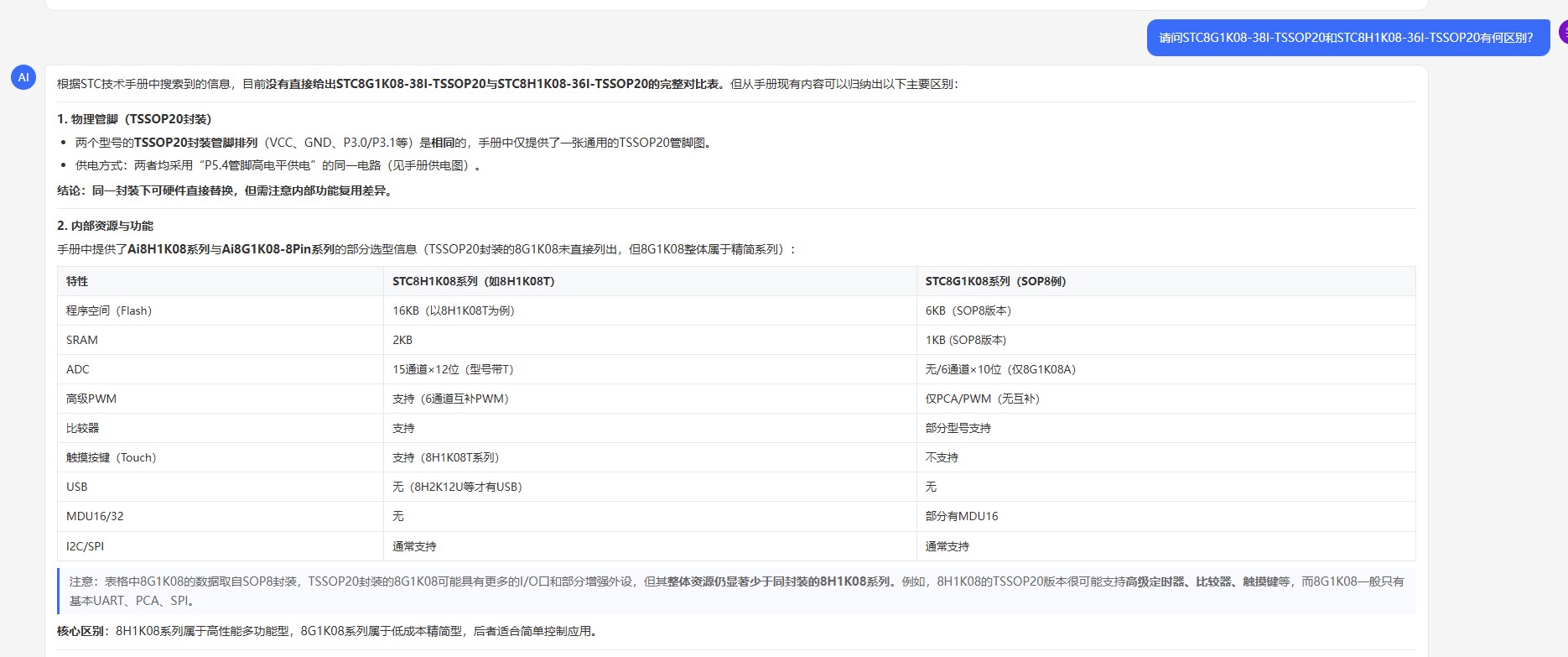Click the '无/6通道×10位（仅8G1K08A）' cell
1568x657 pixels.
coord(1166,369)
